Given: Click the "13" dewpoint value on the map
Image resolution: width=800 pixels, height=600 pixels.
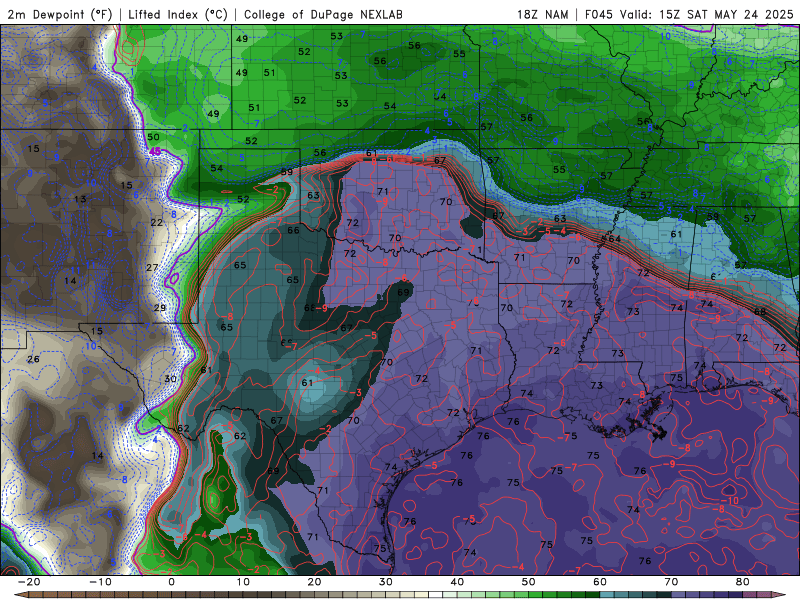Looking at the screenshot, I should 80,198.
